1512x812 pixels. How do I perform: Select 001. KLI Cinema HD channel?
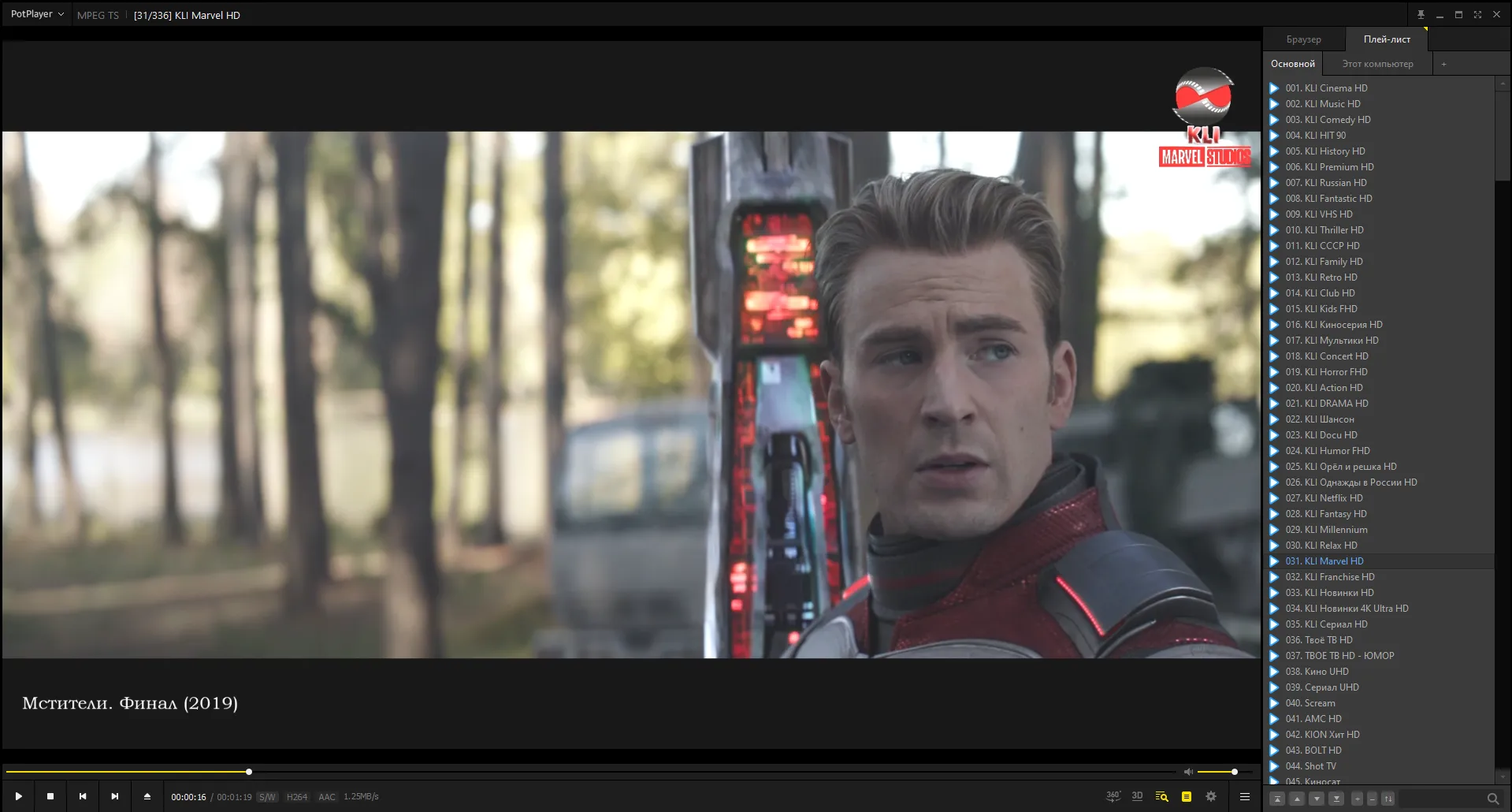1379,88
